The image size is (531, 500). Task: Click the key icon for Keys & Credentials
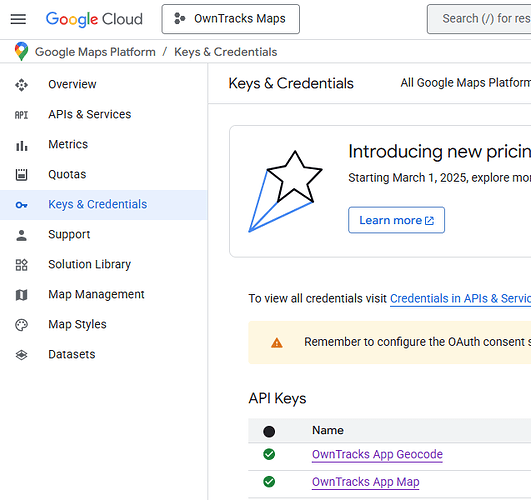pos(21,205)
